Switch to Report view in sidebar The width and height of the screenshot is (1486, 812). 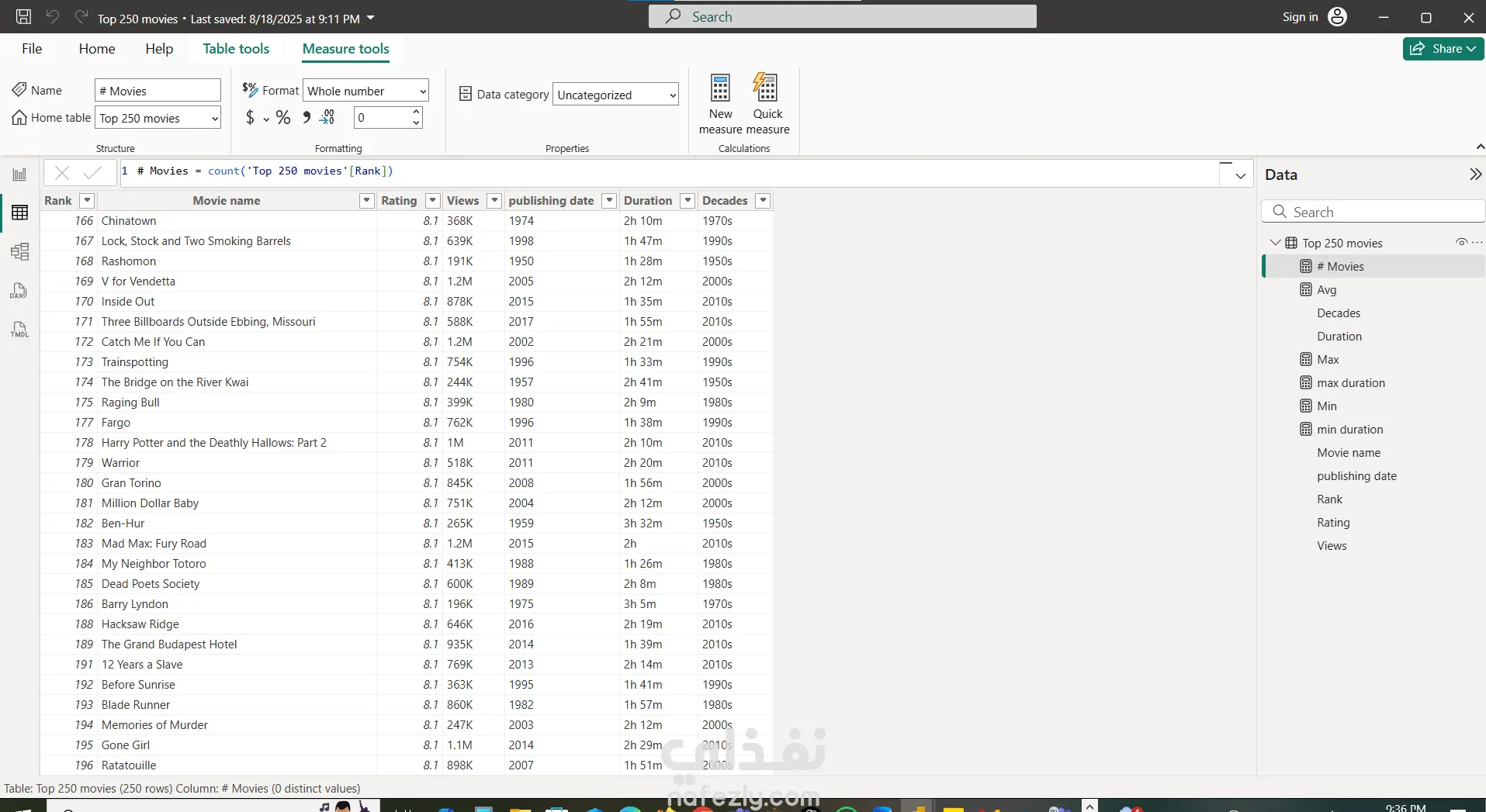coord(19,174)
